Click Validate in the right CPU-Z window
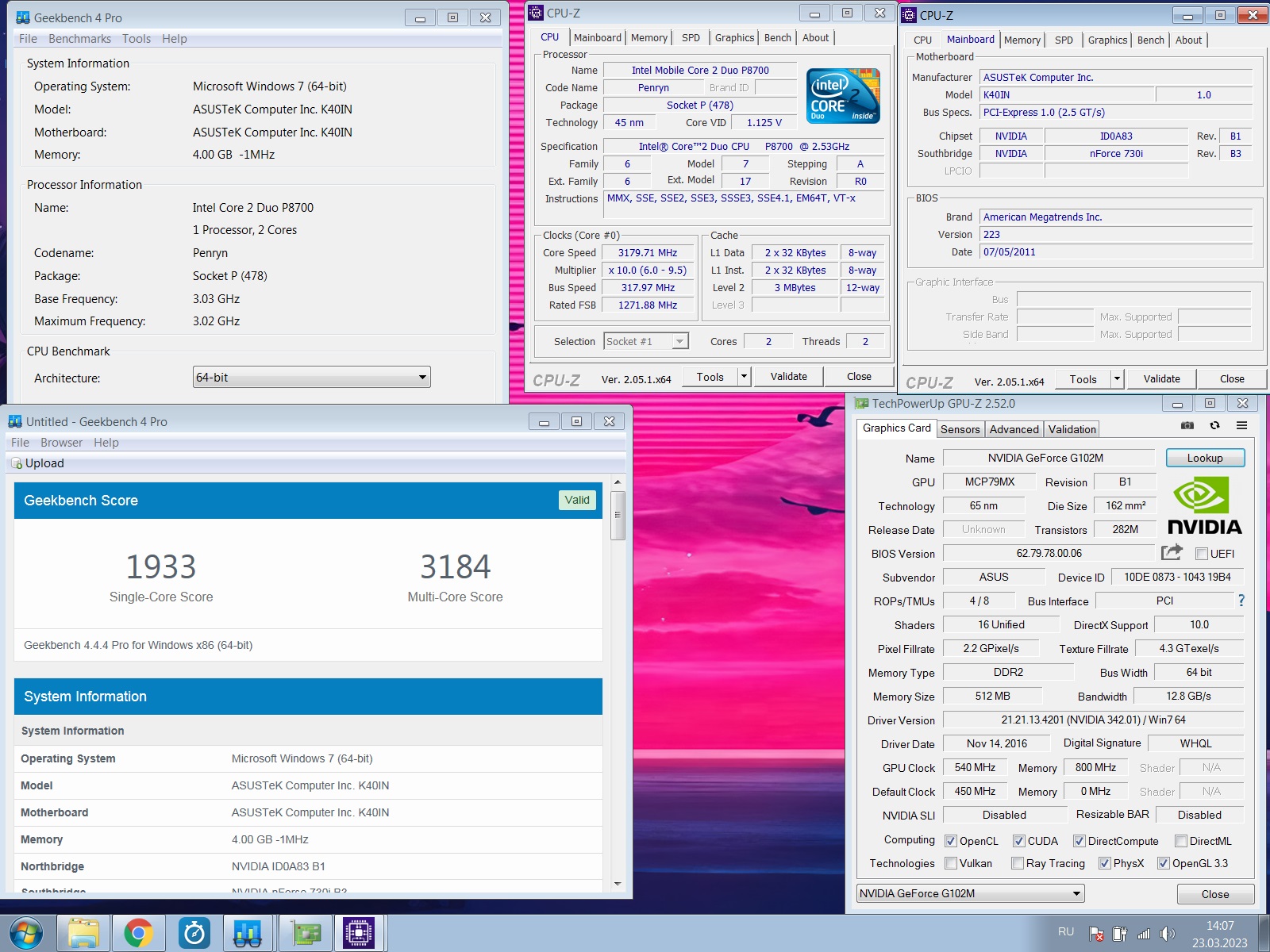 [1161, 379]
